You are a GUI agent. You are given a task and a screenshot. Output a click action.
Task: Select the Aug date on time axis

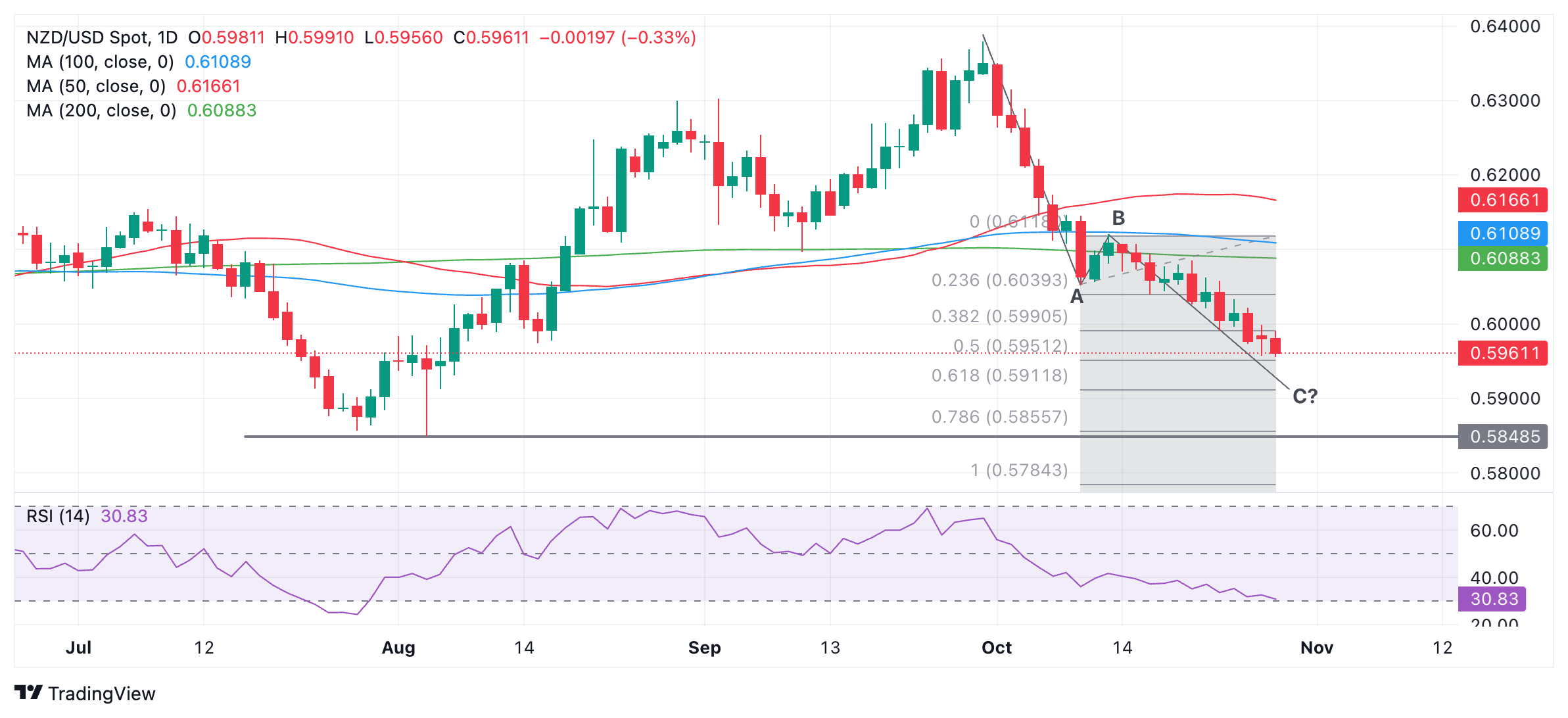point(398,648)
